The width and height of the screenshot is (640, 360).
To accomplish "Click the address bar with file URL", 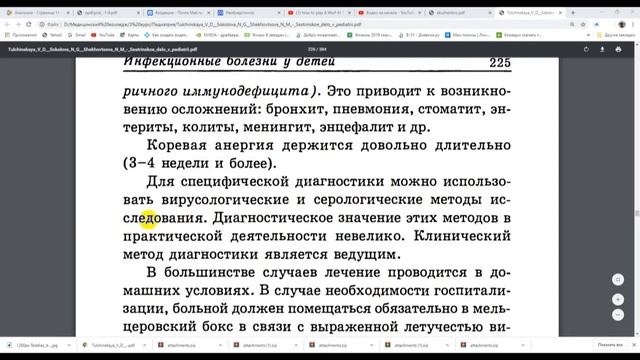I will pyautogui.click(x=302, y=24).
